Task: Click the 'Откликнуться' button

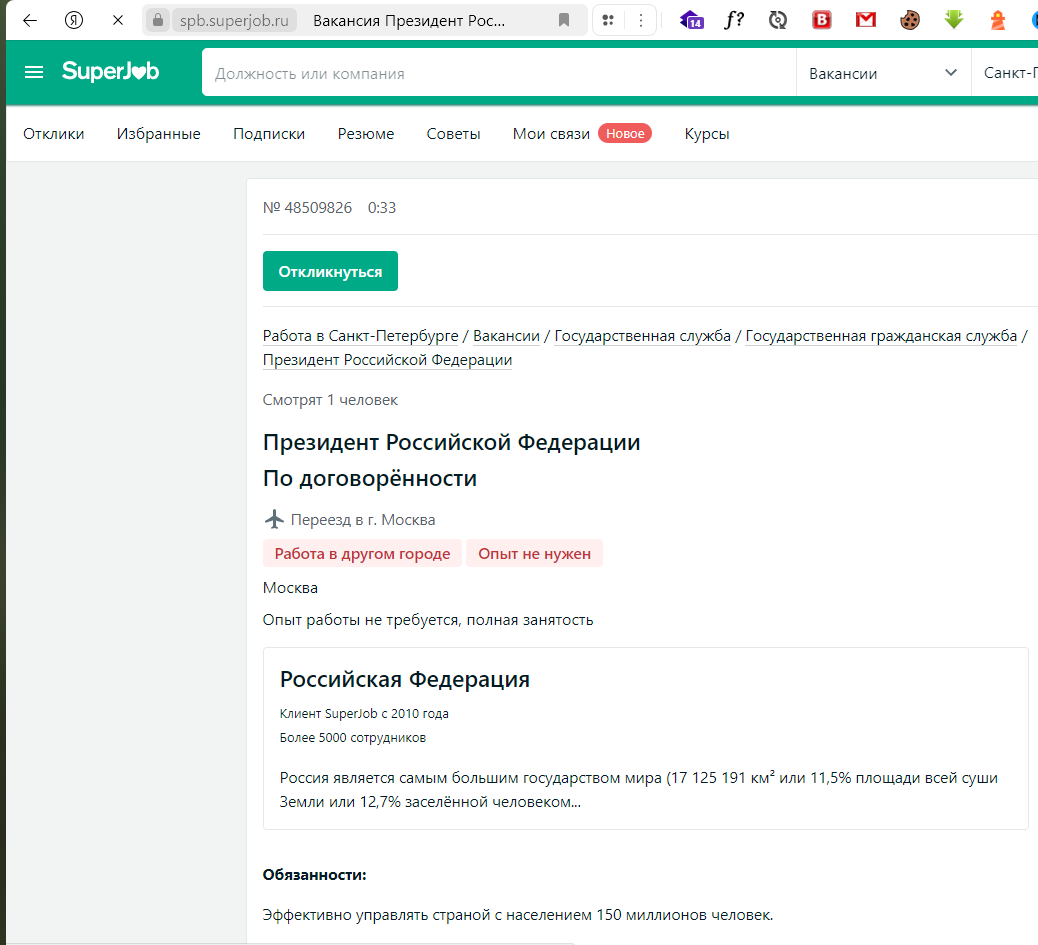Action: pyautogui.click(x=330, y=270)
